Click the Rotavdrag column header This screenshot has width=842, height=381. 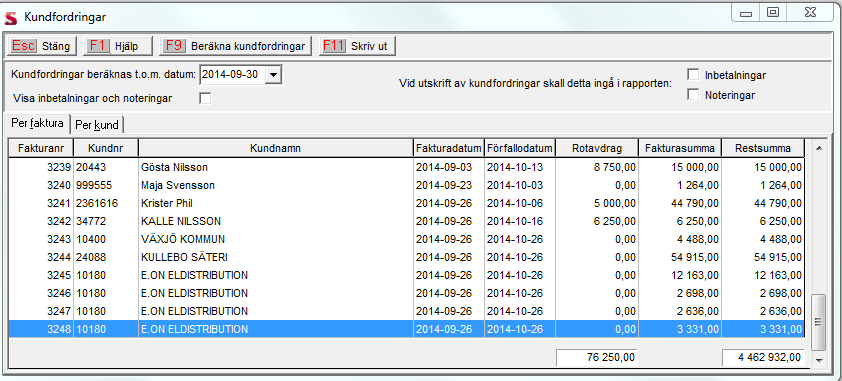tap(597, 148)
